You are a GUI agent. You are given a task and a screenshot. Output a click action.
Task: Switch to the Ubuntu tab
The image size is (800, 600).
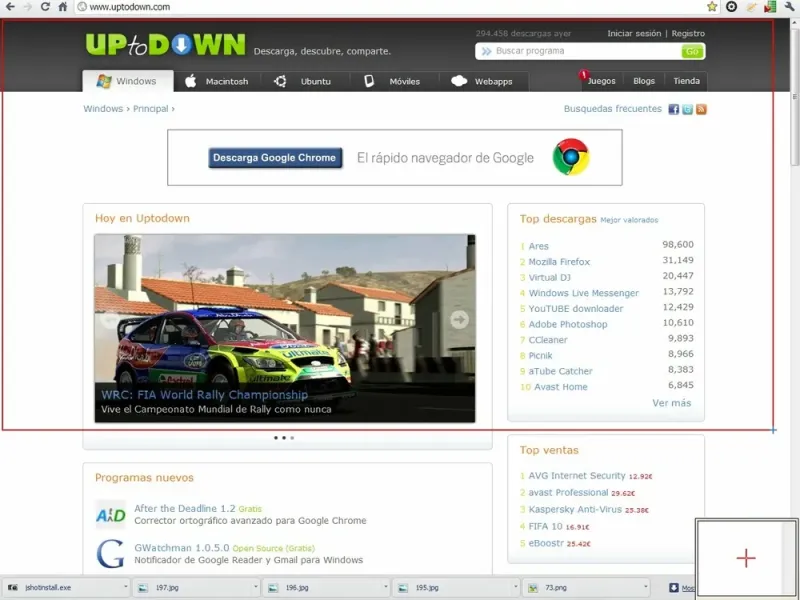(x=305, y=81)
